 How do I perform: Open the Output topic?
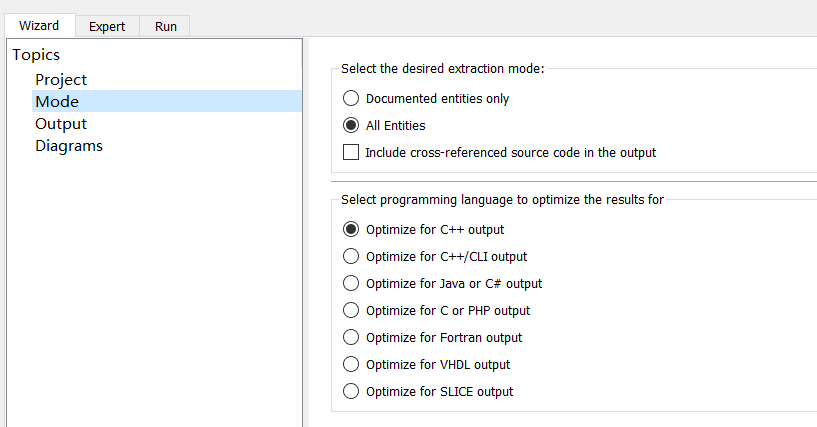point(61,123)
